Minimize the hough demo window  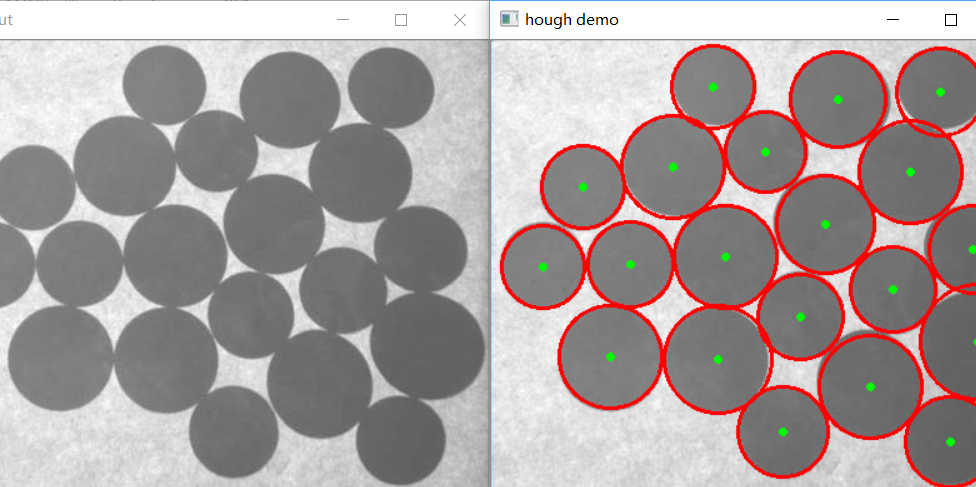(x=893, y=19)
